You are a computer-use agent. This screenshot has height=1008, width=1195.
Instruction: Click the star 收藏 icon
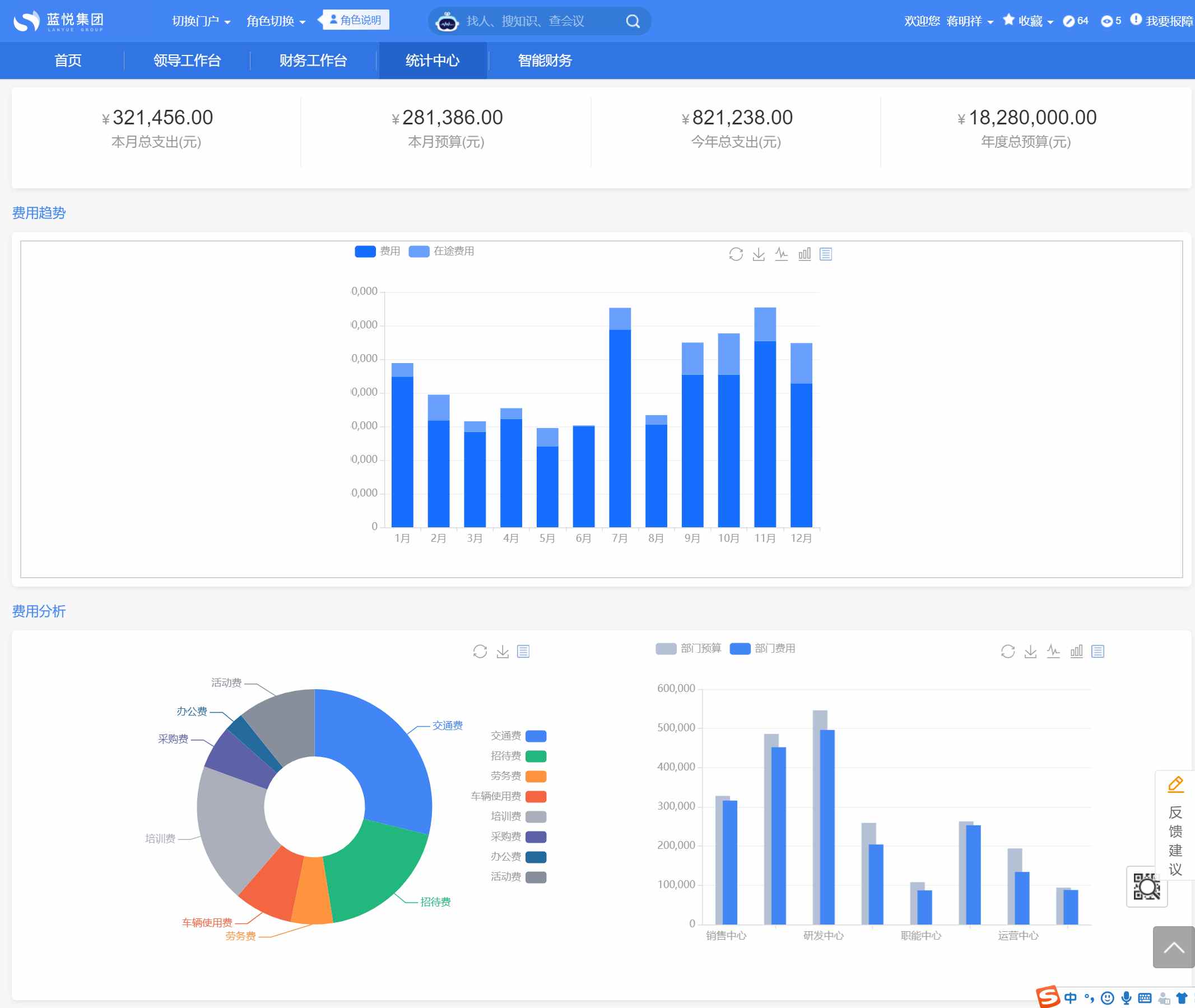[x=1008, y=20]
